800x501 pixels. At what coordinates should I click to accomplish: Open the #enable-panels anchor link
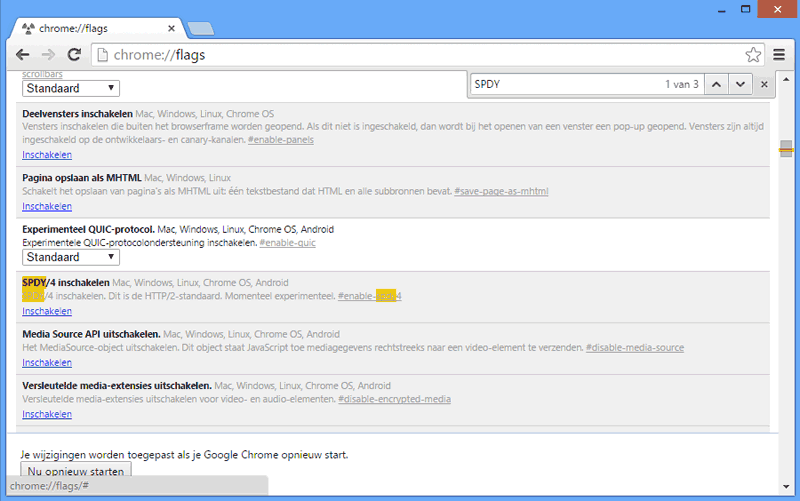pos(281,140)
